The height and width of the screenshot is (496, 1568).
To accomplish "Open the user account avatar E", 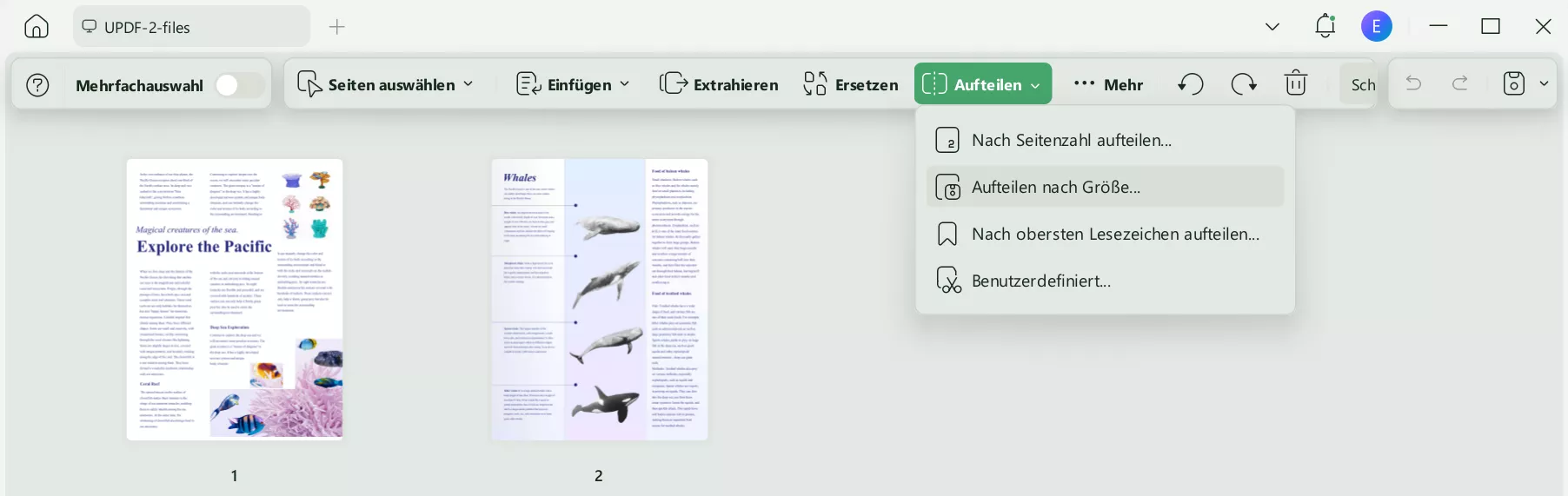I will (1377, 26).
